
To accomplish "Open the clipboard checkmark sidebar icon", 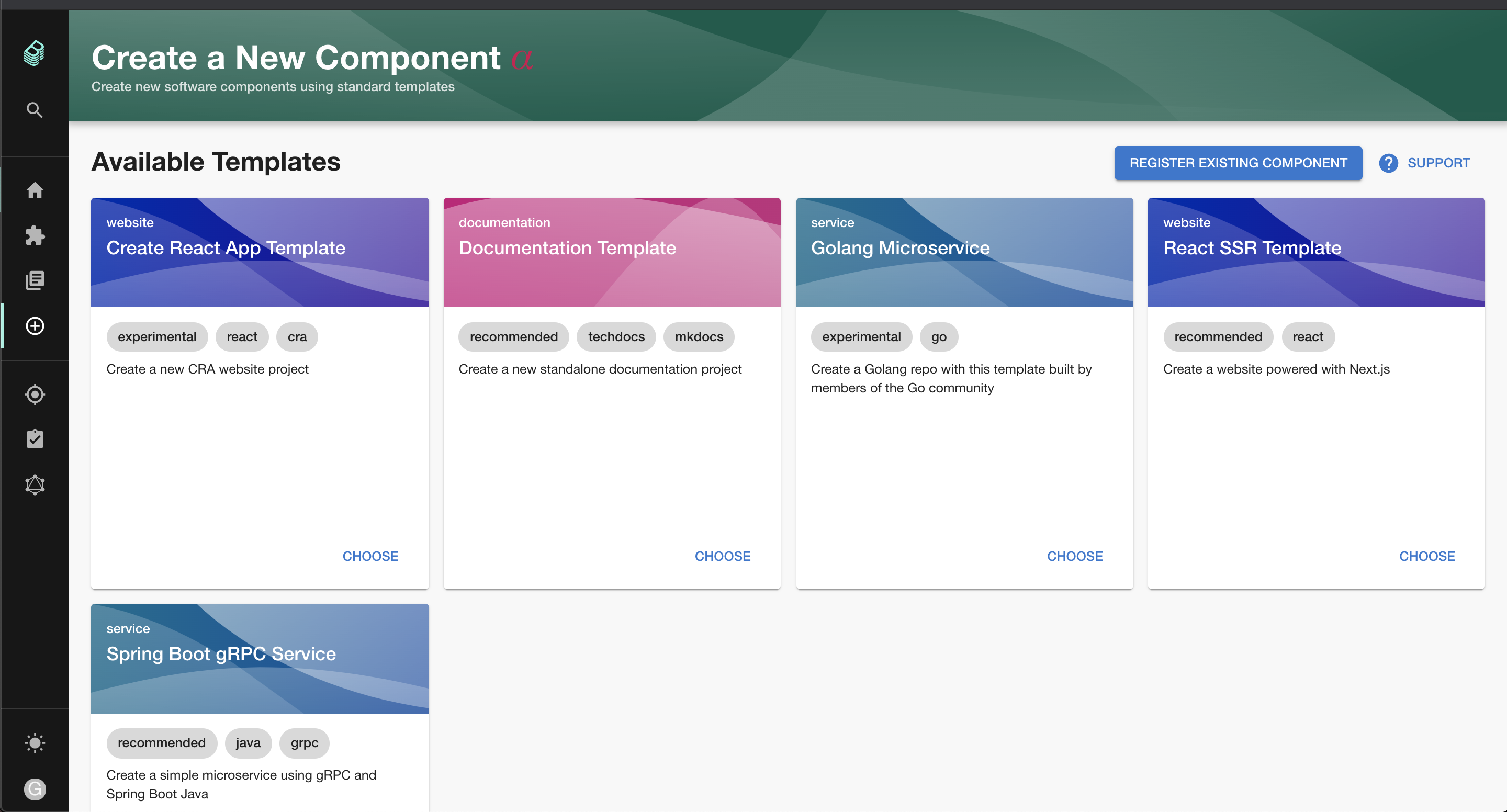I will pos(35,439).
